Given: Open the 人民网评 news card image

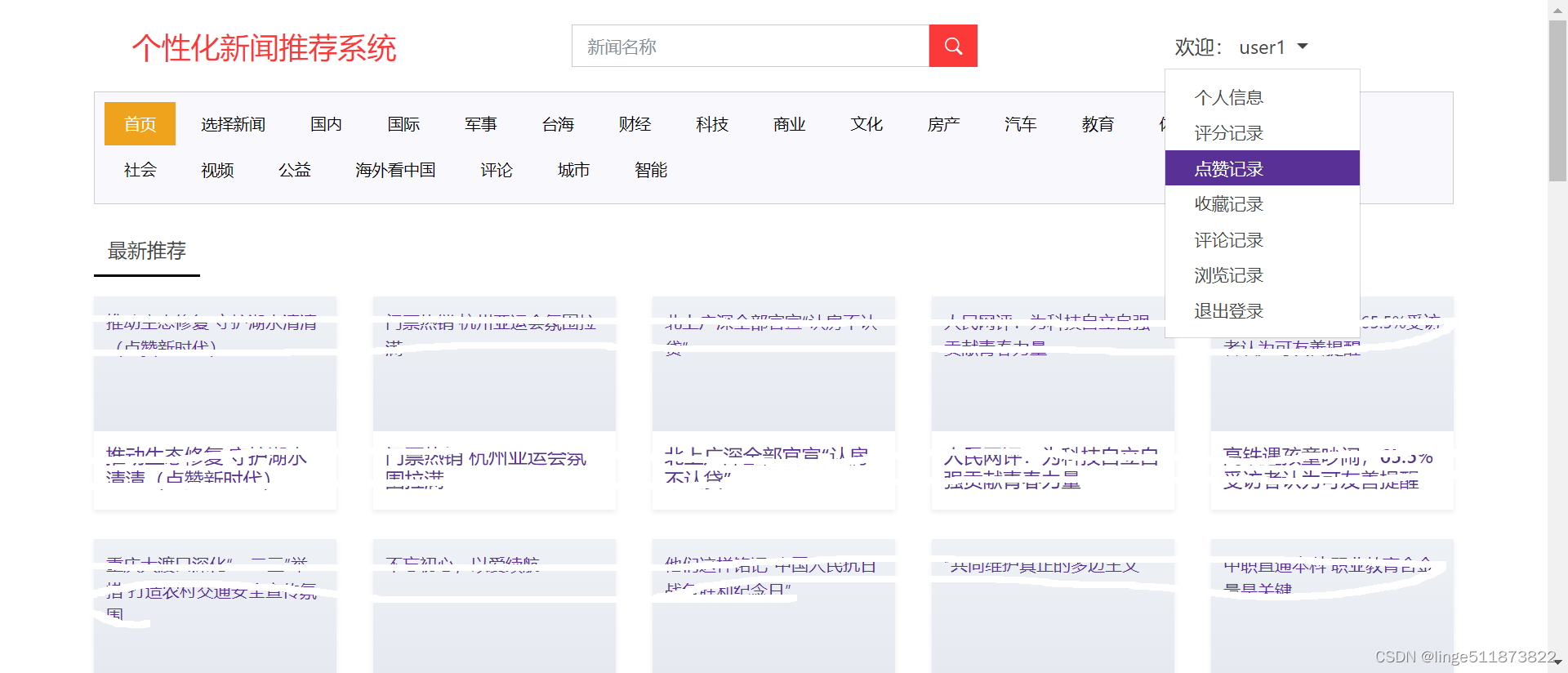Looking at the screenshot, I should (1053, 363).
